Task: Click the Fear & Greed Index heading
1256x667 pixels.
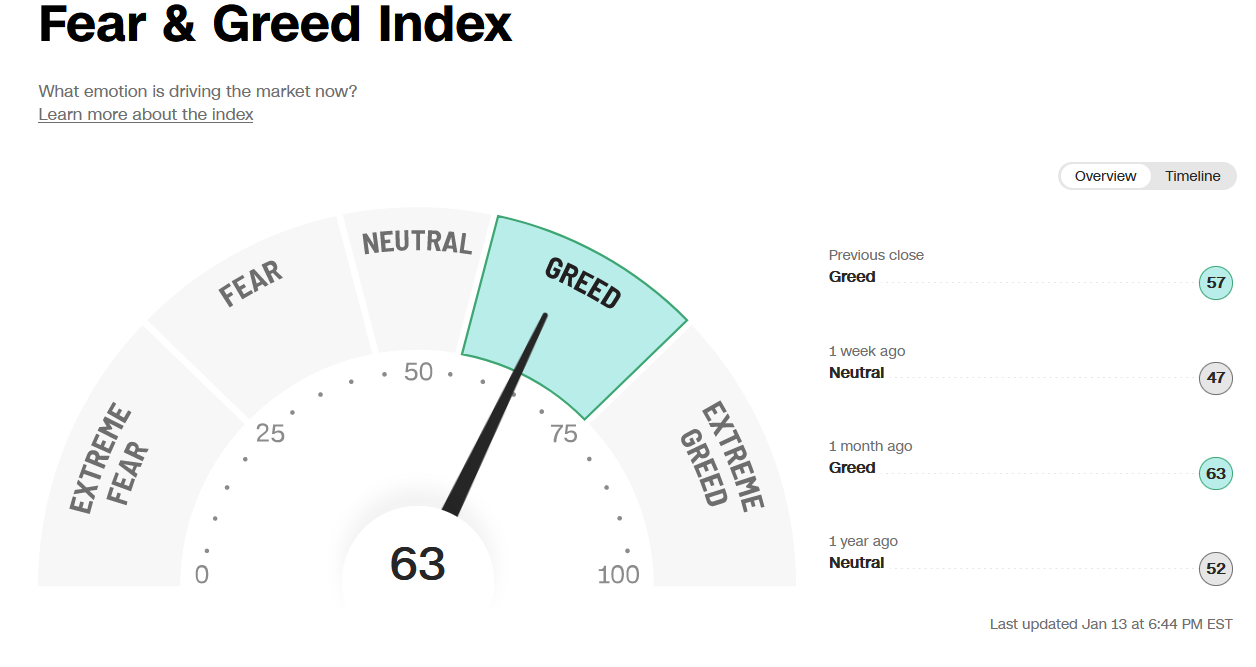Action: coord(275,24)
